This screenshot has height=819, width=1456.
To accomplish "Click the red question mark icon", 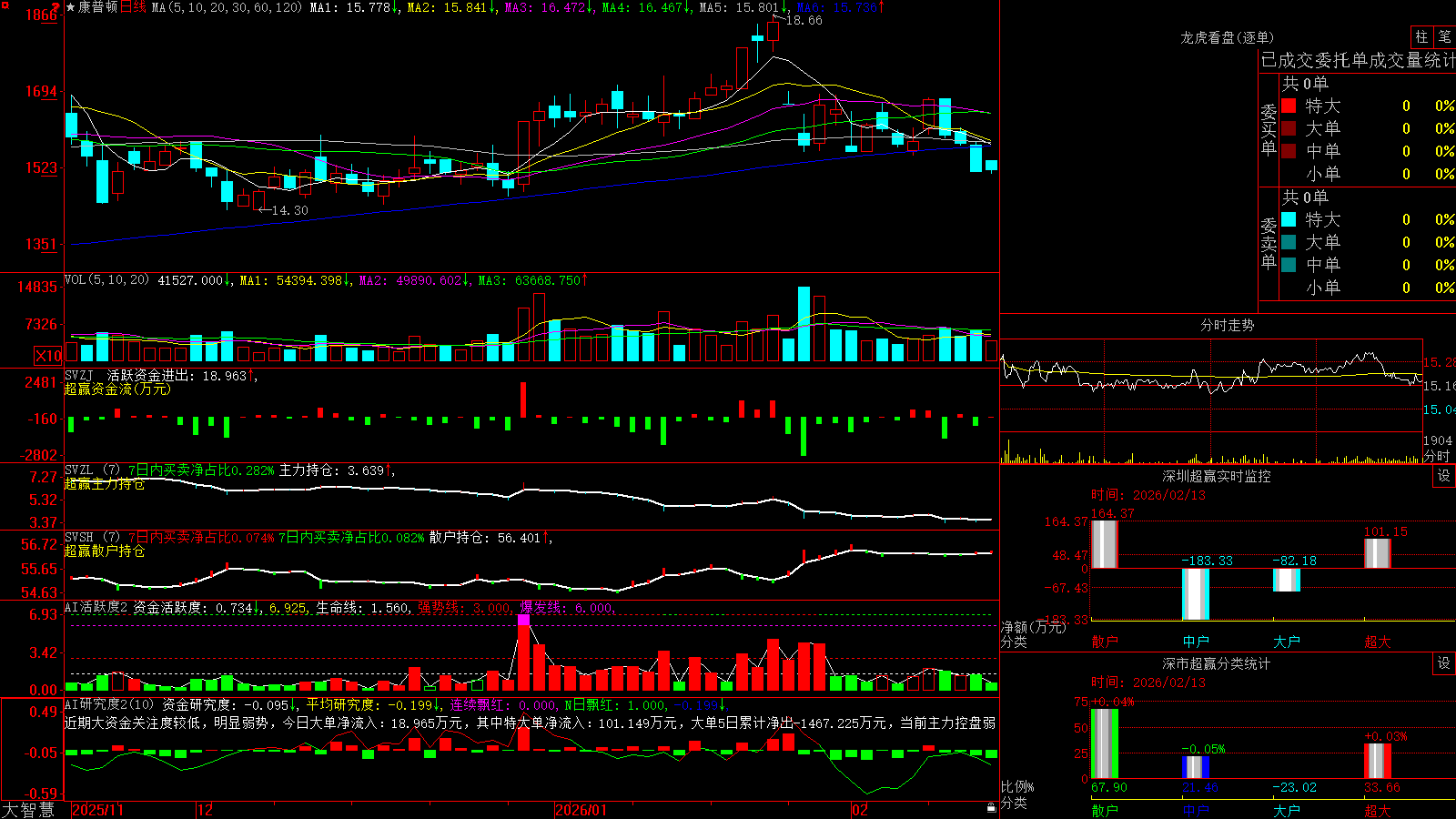I will (56, 7).
